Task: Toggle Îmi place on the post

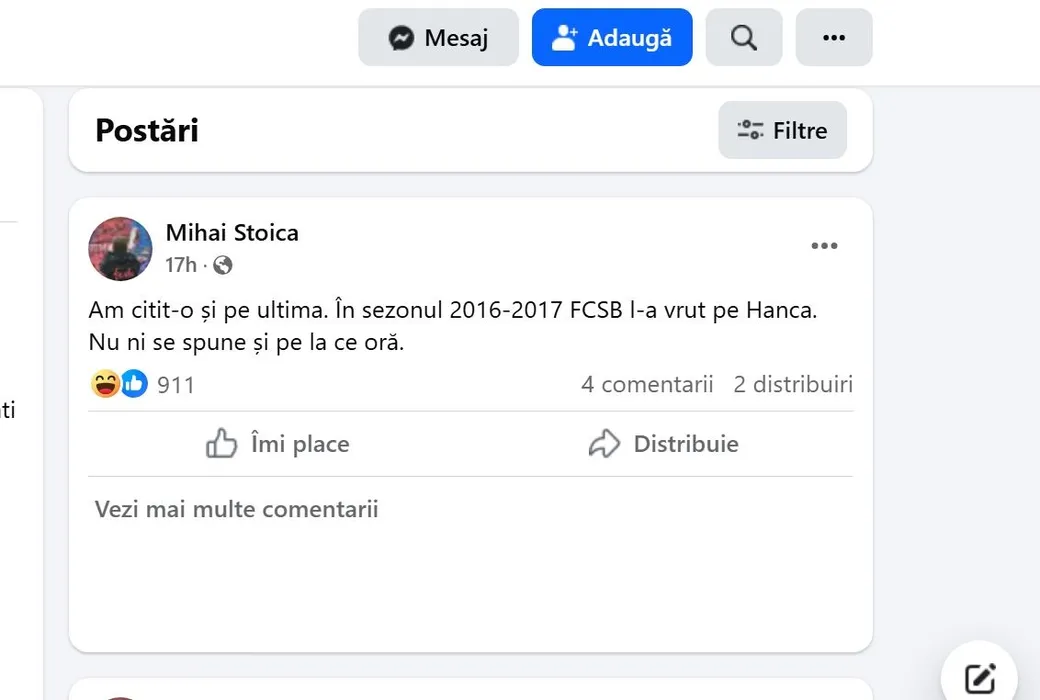Action: [x=278, y=444]
